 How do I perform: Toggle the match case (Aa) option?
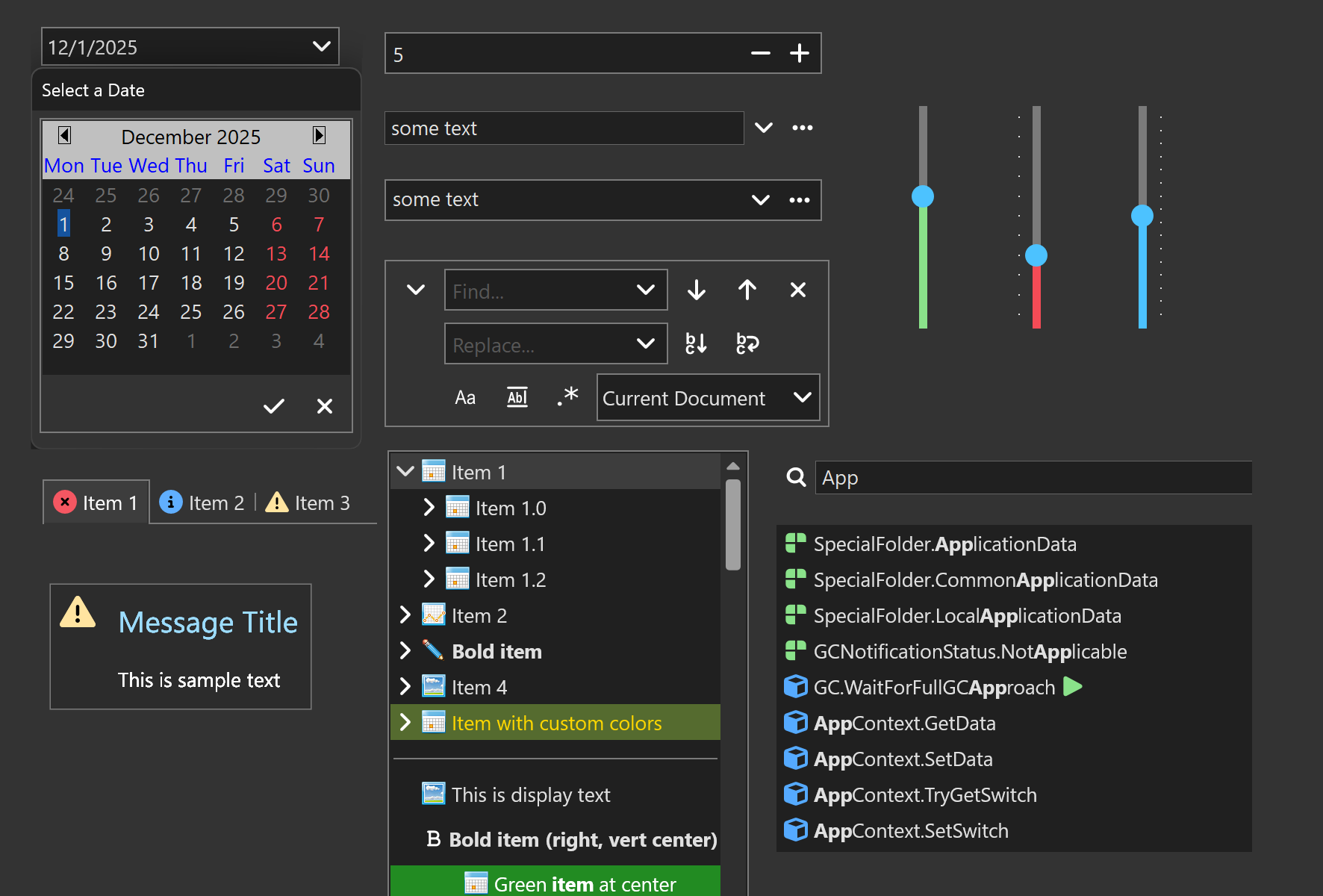tap(465, 396)
